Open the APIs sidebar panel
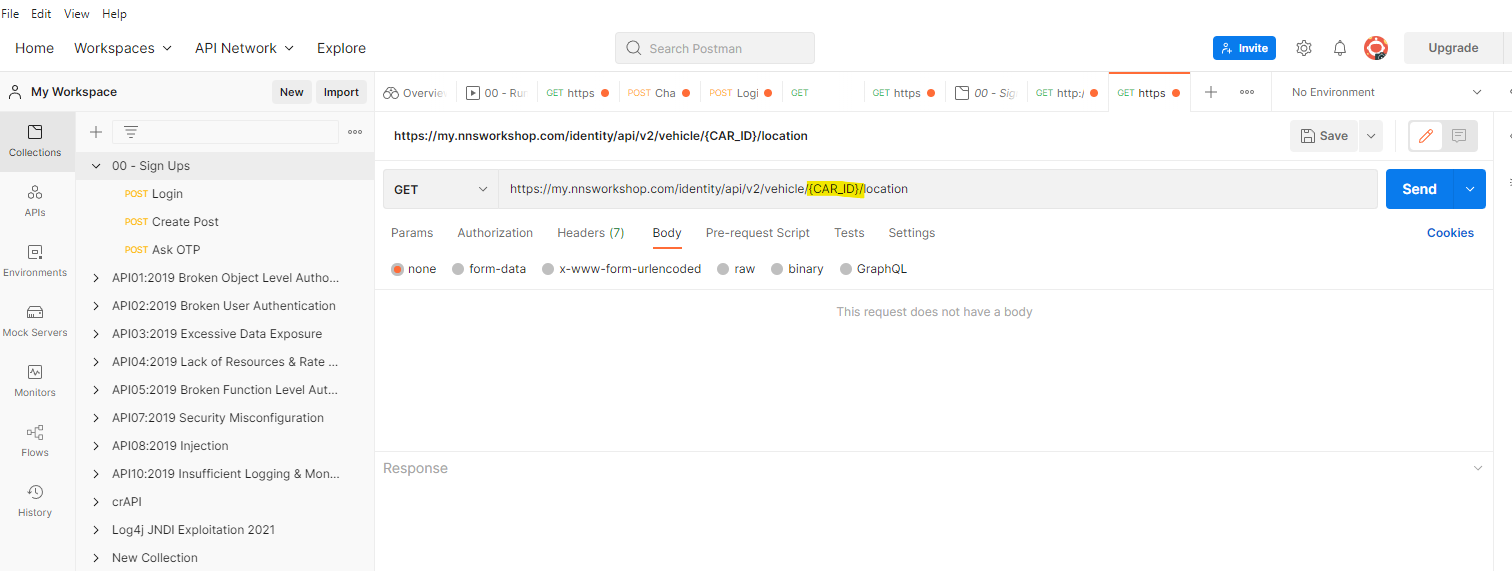This screenshot has width=1512, height=571. (x=35, y=201)
